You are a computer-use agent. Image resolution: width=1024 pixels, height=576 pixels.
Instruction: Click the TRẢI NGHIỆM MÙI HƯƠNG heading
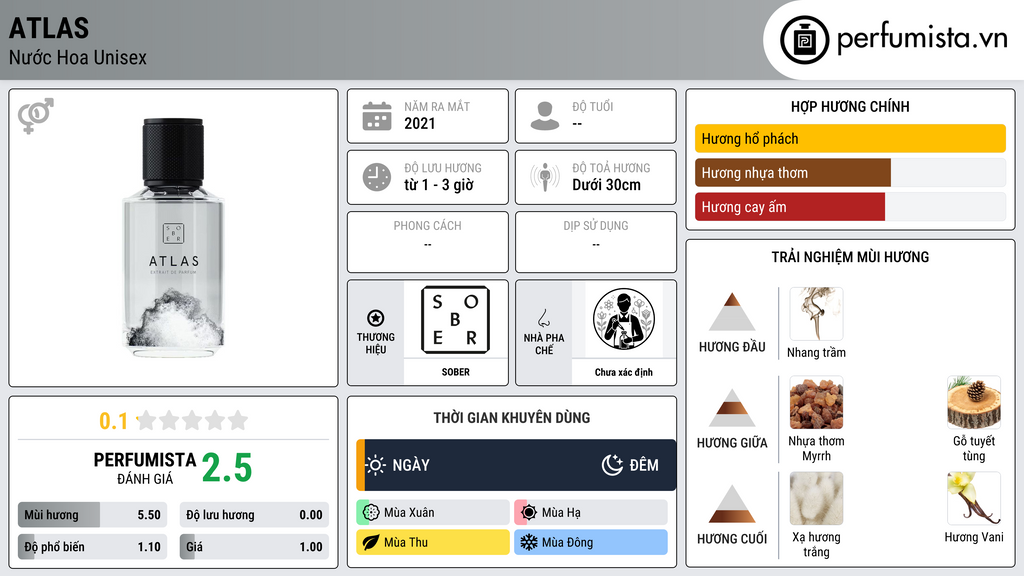pos(850,257)
